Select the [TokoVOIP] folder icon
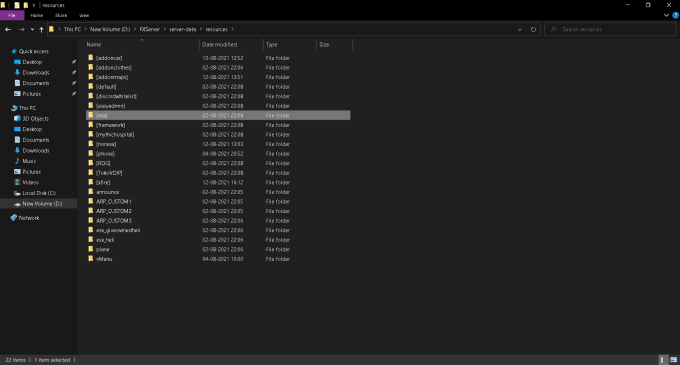 click(x=91, y=173)
